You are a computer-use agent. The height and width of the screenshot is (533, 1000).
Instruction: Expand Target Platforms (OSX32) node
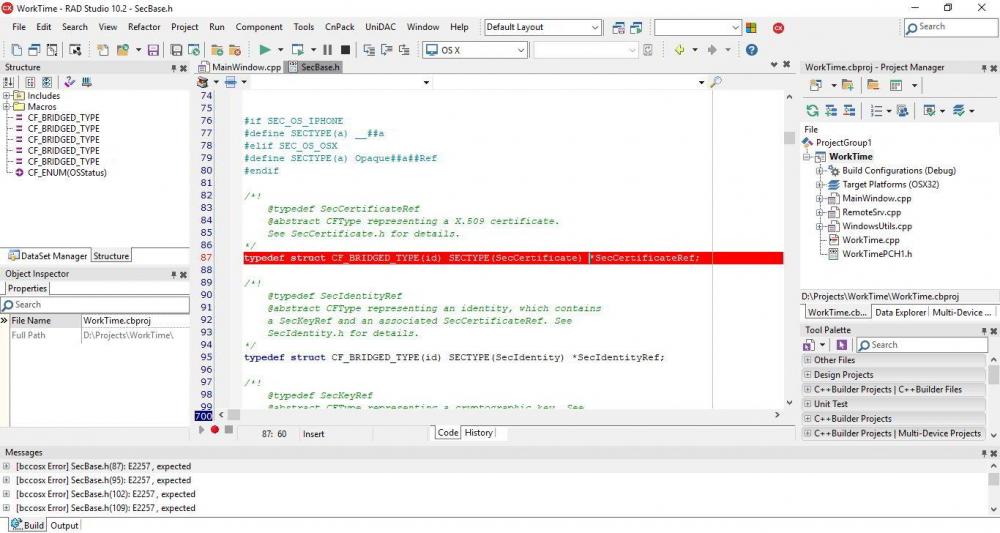click(820, 185)
